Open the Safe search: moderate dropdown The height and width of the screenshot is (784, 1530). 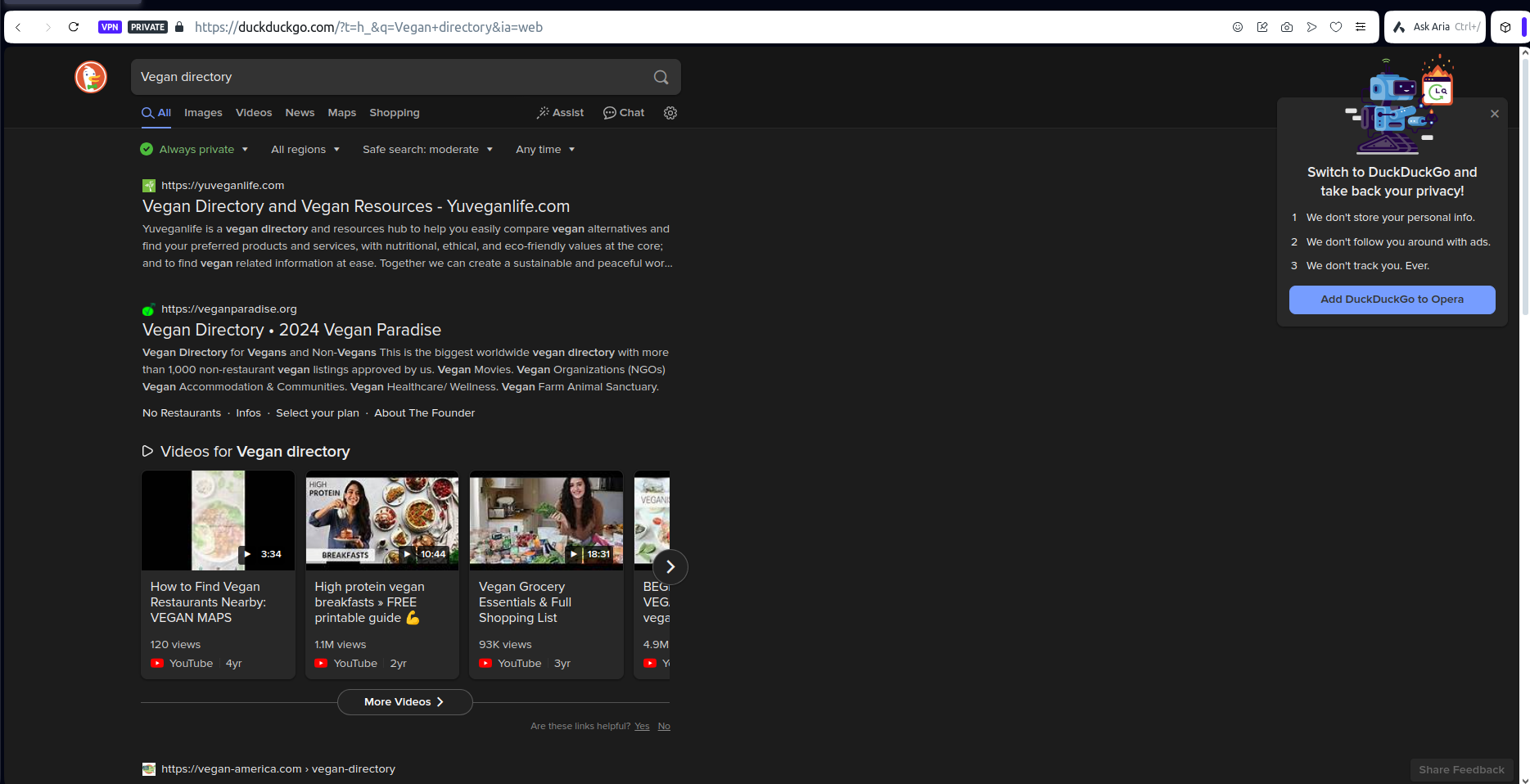coord(428,149)
